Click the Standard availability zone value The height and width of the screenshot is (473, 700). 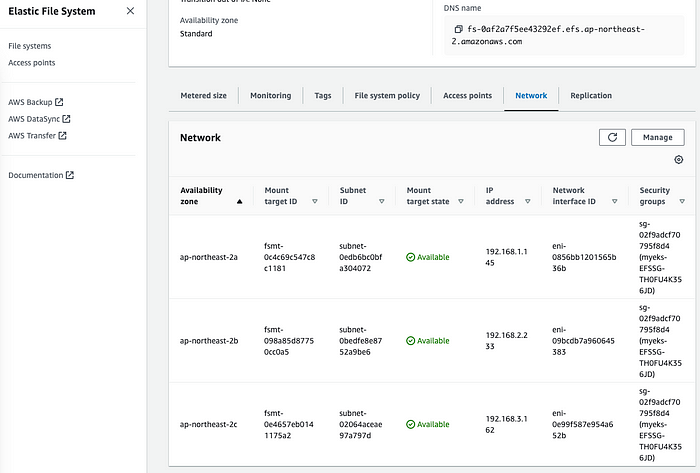point(196,34)
